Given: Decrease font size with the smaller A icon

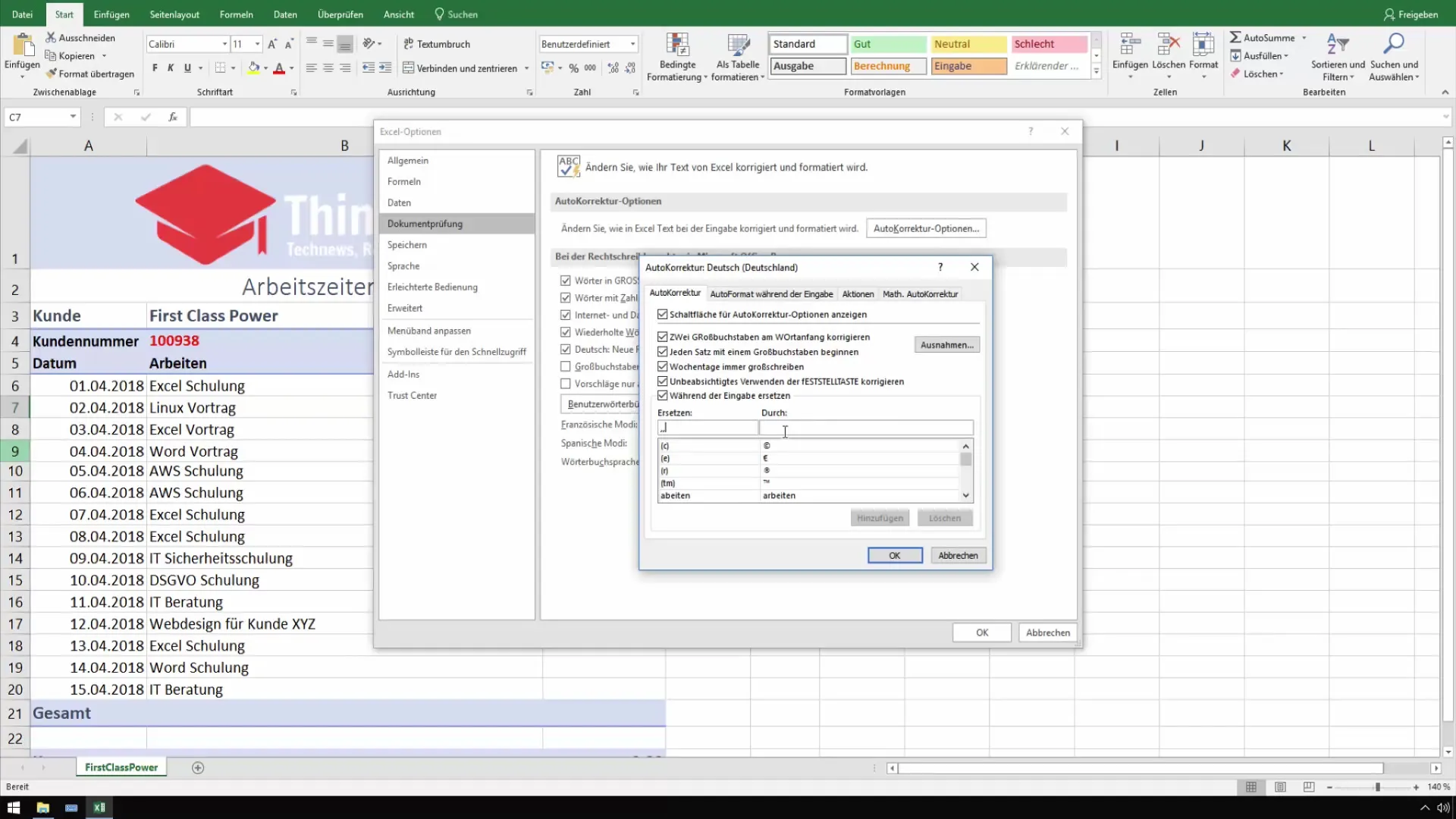Looking at the screenshot, I should coord(289,44).
